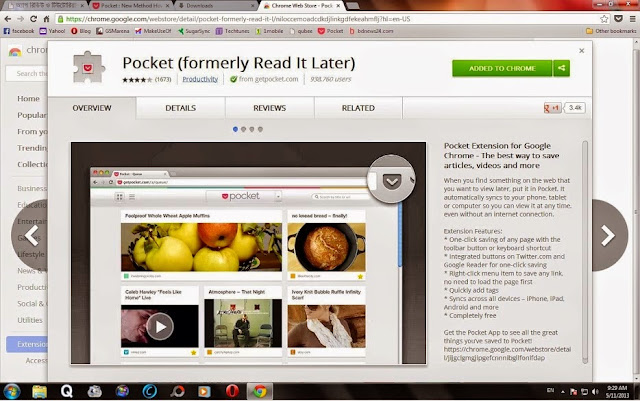The image size is (640, 401).
Task: Click the description panel scrollbar
Action: pyautogui.click(x=585, y=252)
